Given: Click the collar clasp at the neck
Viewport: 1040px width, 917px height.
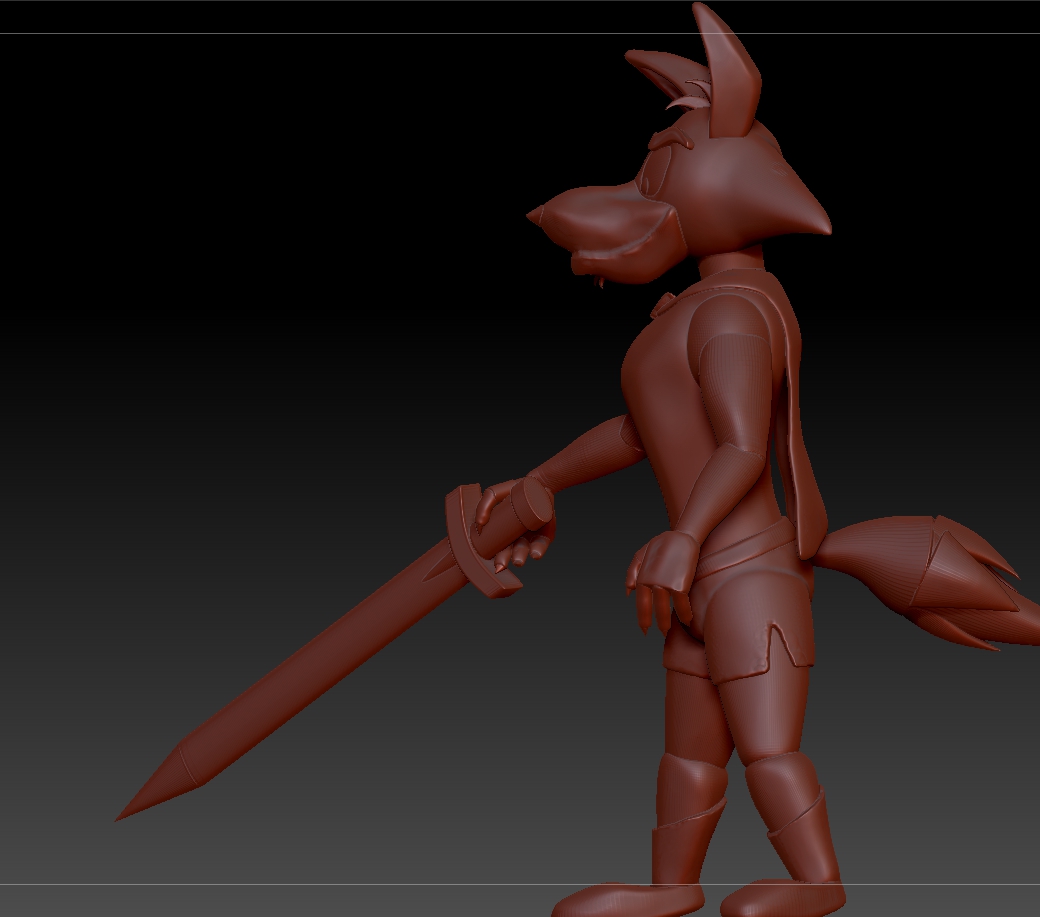Looking at the screenshot, I should pyautogui.click(x=665, y=304).
